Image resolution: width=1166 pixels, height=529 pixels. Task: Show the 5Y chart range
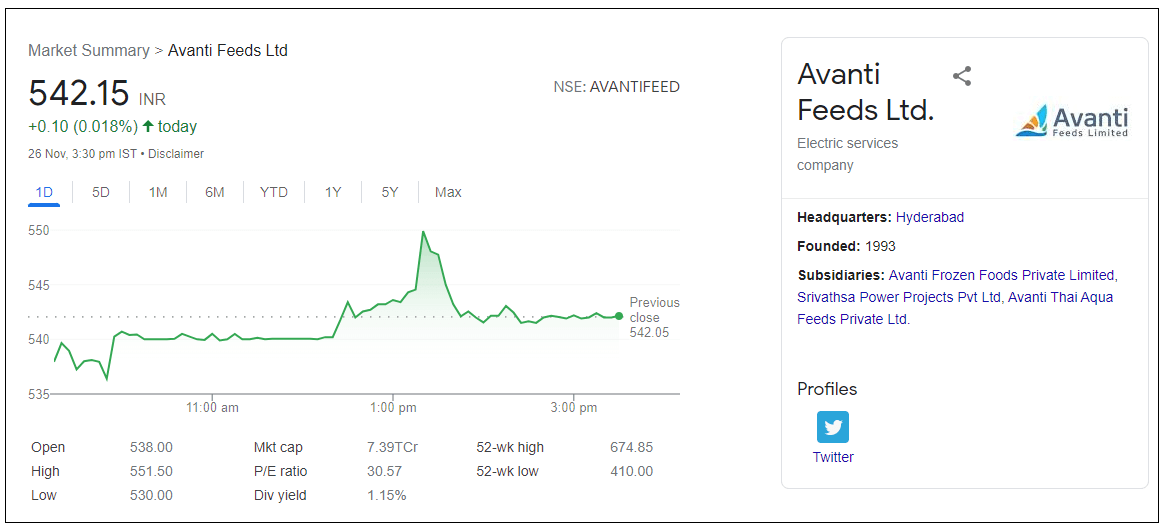(x=390, y=192)
